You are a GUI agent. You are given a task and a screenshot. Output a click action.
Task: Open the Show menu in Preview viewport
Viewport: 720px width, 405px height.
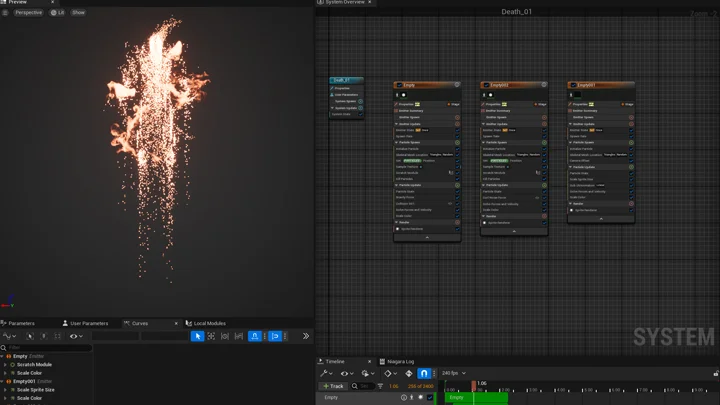click(x=78, y=12)
